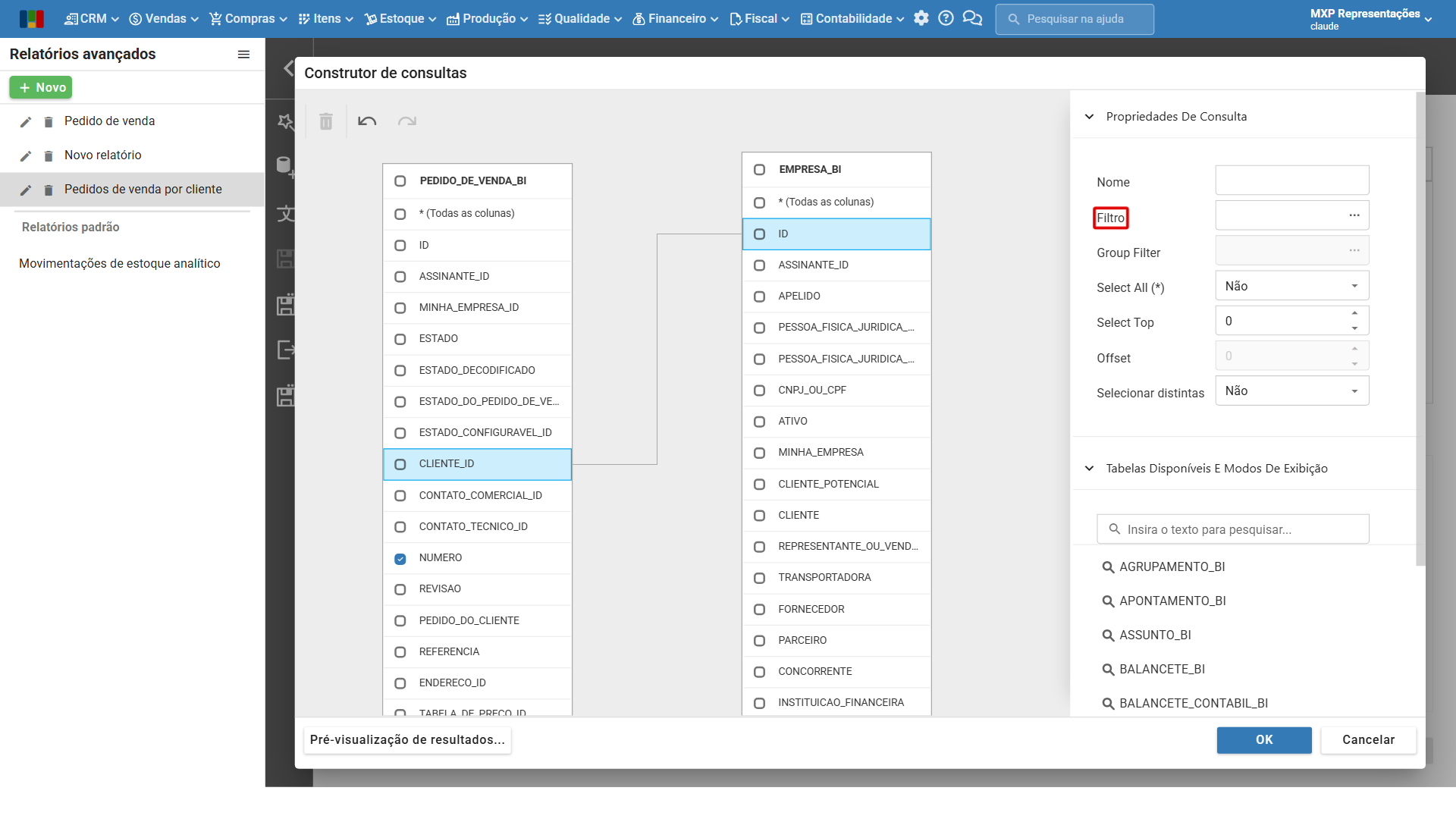Check the CNPJ_OU_CPF column checkbox
Viewport: 1456px width, 819px height.
coord(759,391)
